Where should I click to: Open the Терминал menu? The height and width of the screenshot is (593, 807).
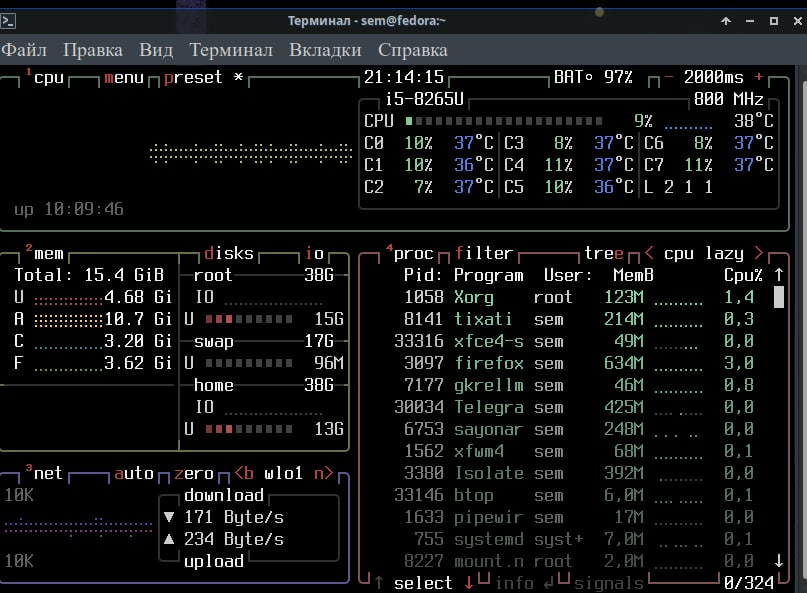pyautogui.click(x=231, y=50)
